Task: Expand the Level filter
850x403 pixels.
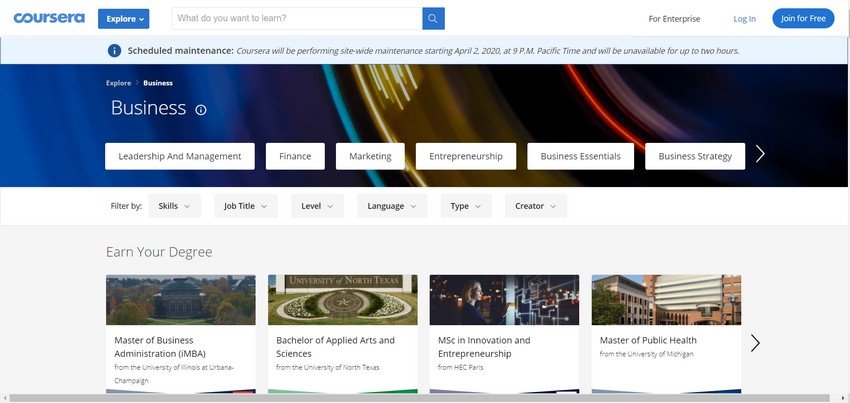Action: 317,206
